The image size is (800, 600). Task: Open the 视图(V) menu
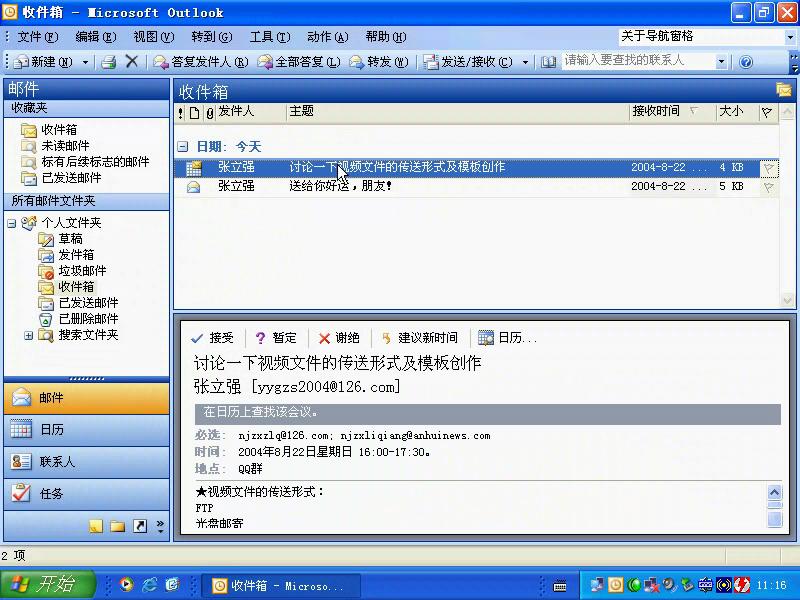(154, 37)
